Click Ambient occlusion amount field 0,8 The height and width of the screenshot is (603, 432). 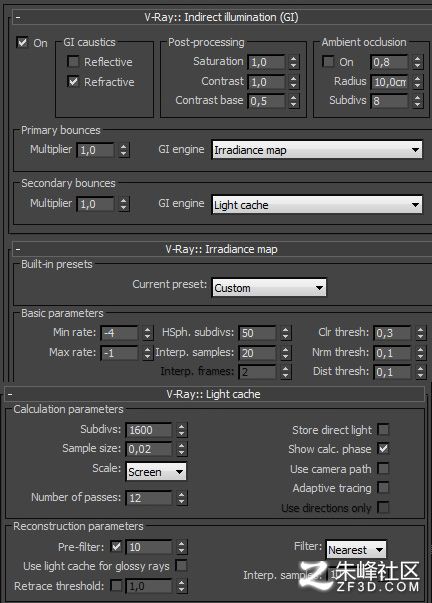coord(390,62)
